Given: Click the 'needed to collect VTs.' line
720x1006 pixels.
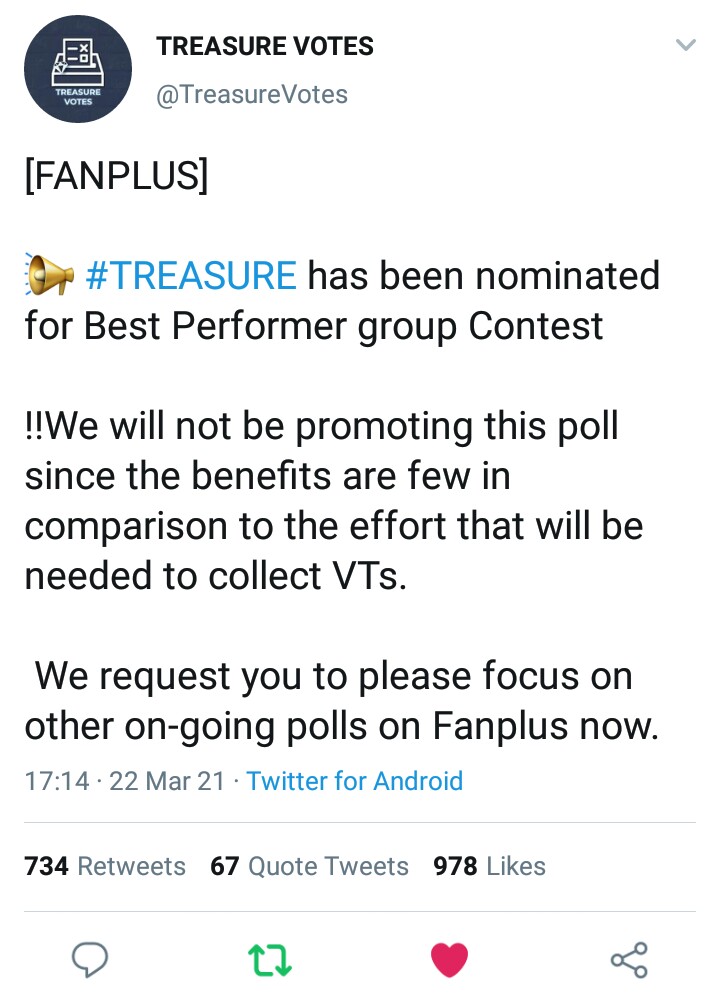Looking at the screenshot, I should (216, 577).
